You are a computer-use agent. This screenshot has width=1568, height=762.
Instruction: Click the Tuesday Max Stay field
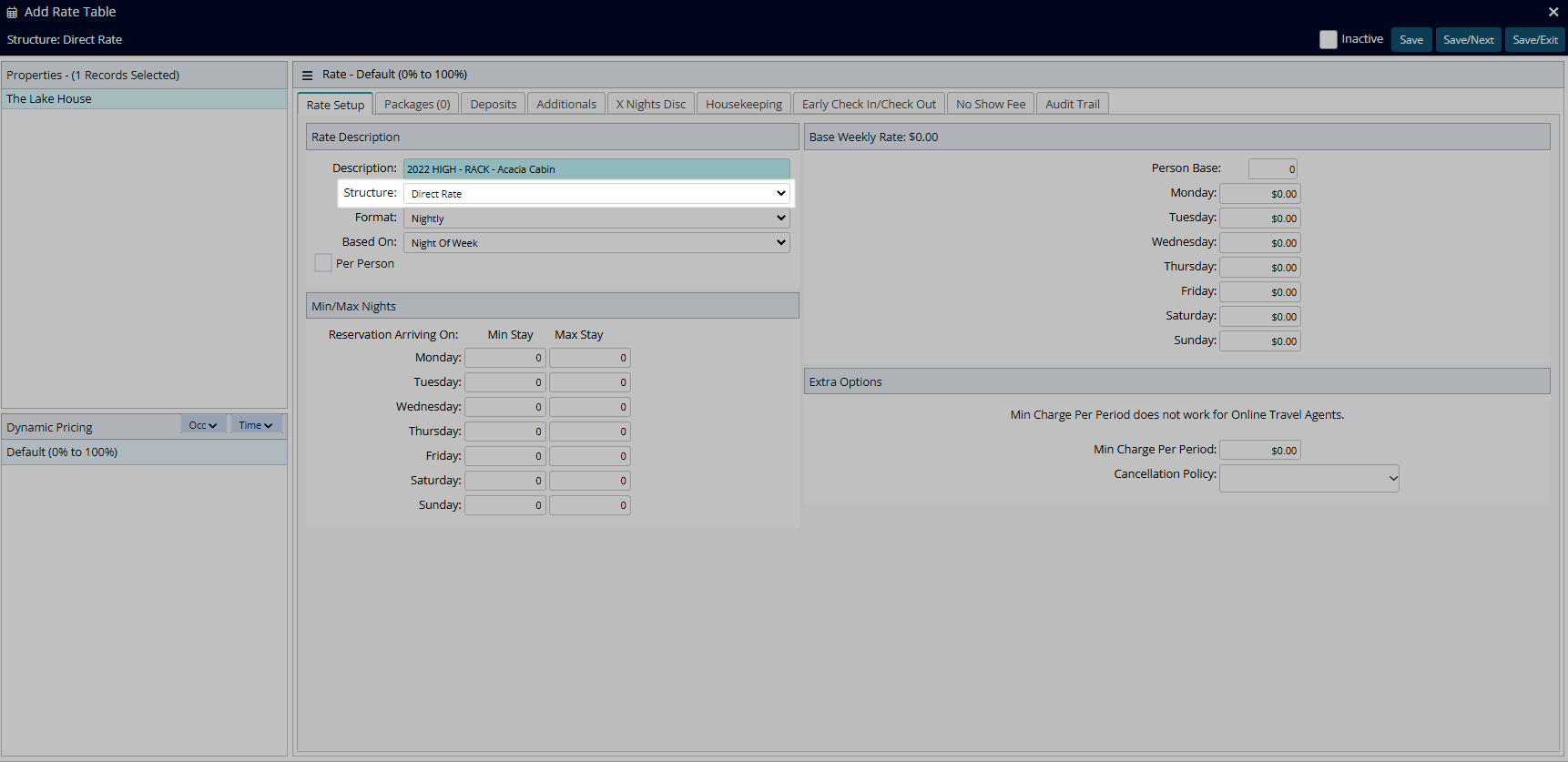pos(590,382)
